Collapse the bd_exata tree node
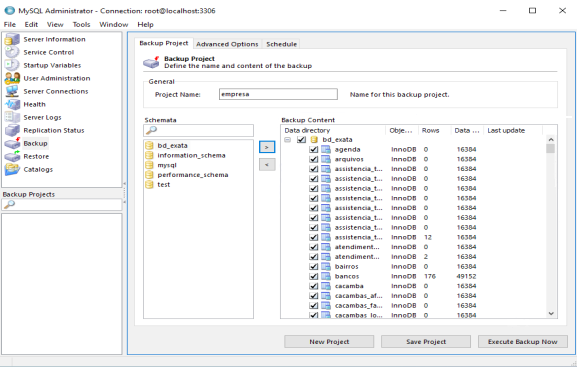 (x=288, y=140)
